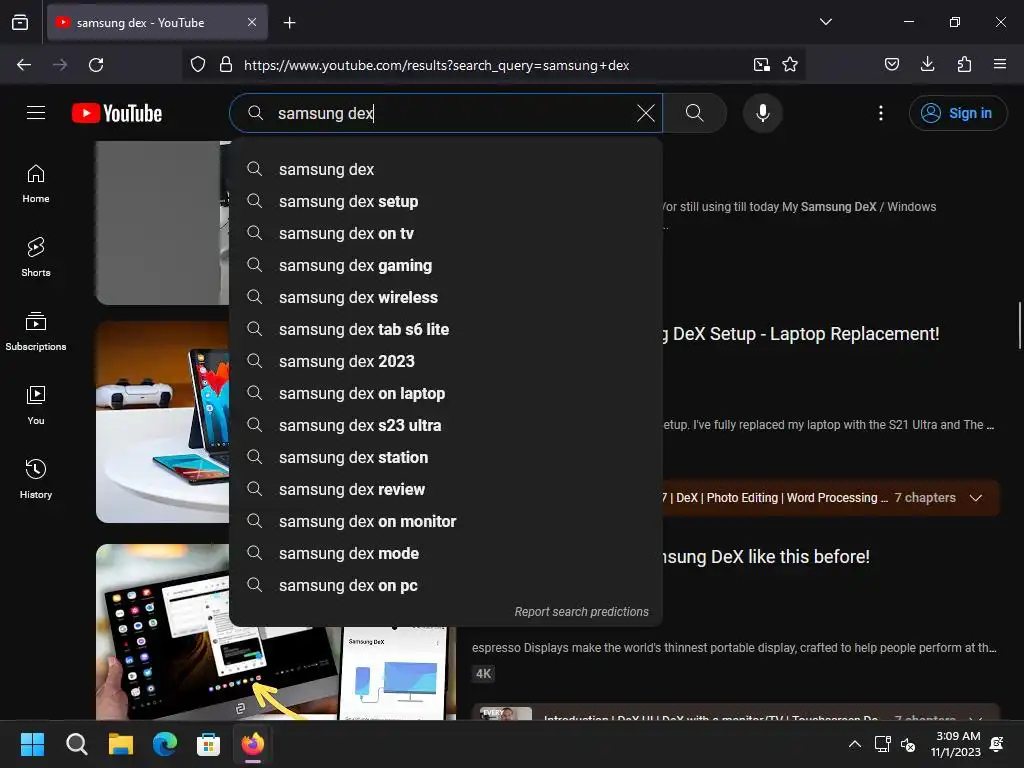Start voice search with the microphone

762,113
